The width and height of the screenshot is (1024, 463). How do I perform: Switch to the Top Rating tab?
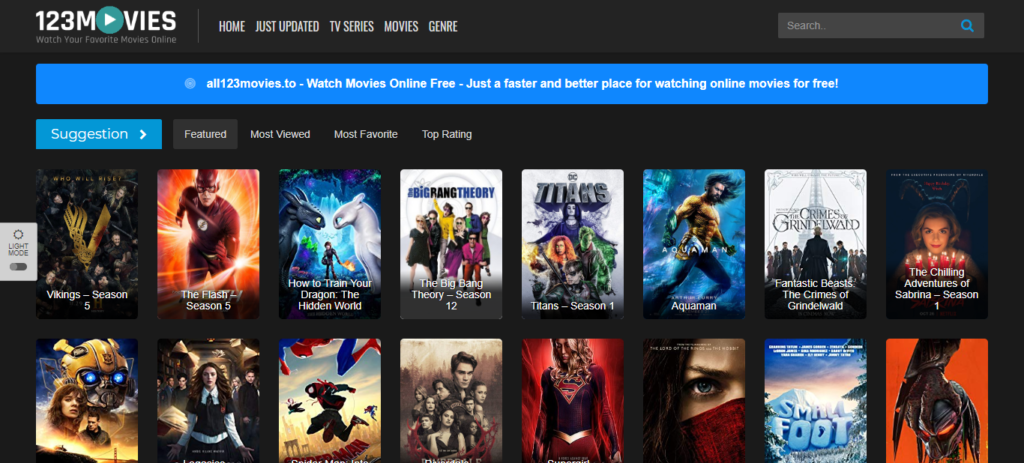pyautogui.click(x=447, y=134)
